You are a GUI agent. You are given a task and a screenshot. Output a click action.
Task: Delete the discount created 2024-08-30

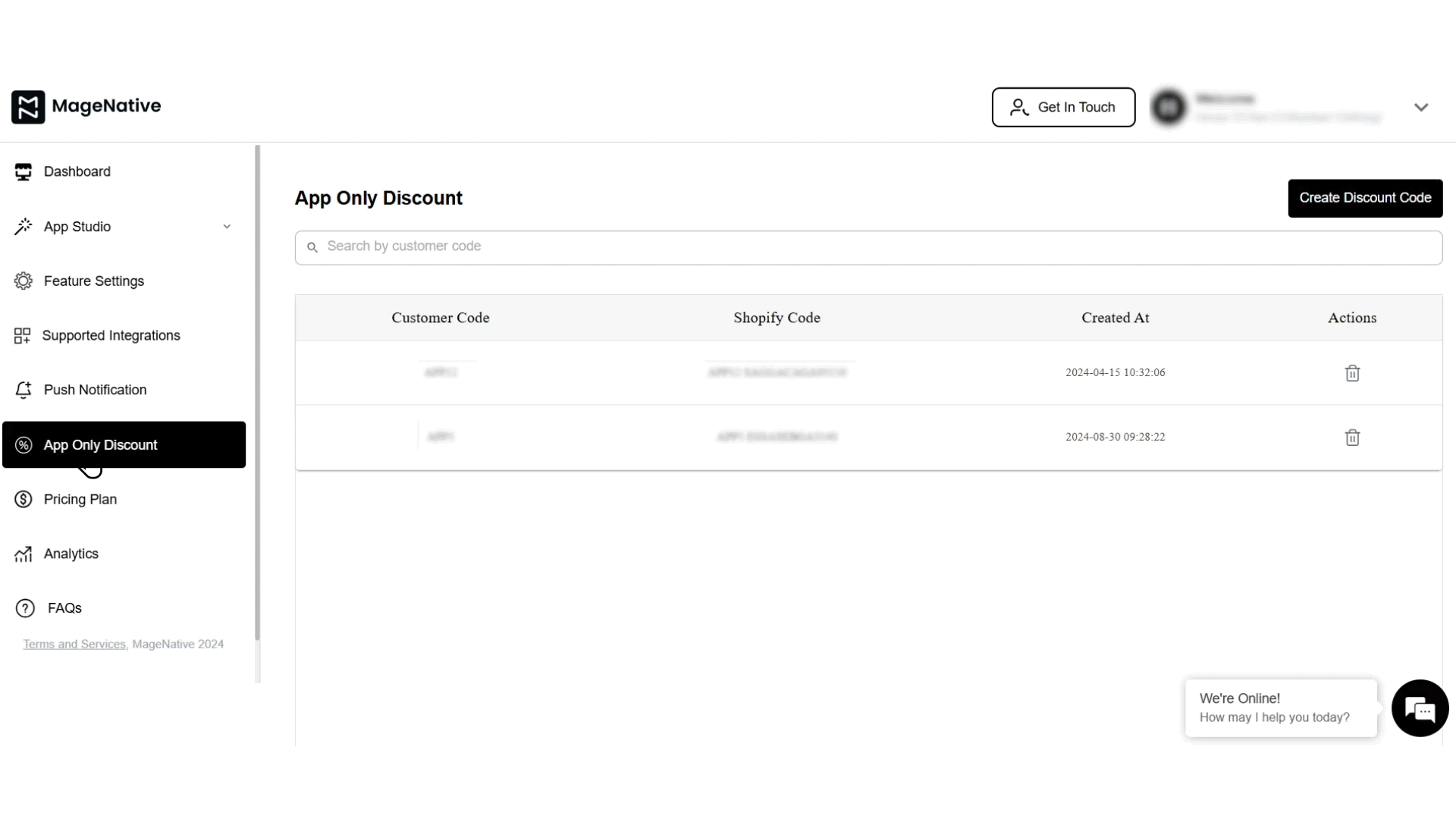tap(1353, 438)
